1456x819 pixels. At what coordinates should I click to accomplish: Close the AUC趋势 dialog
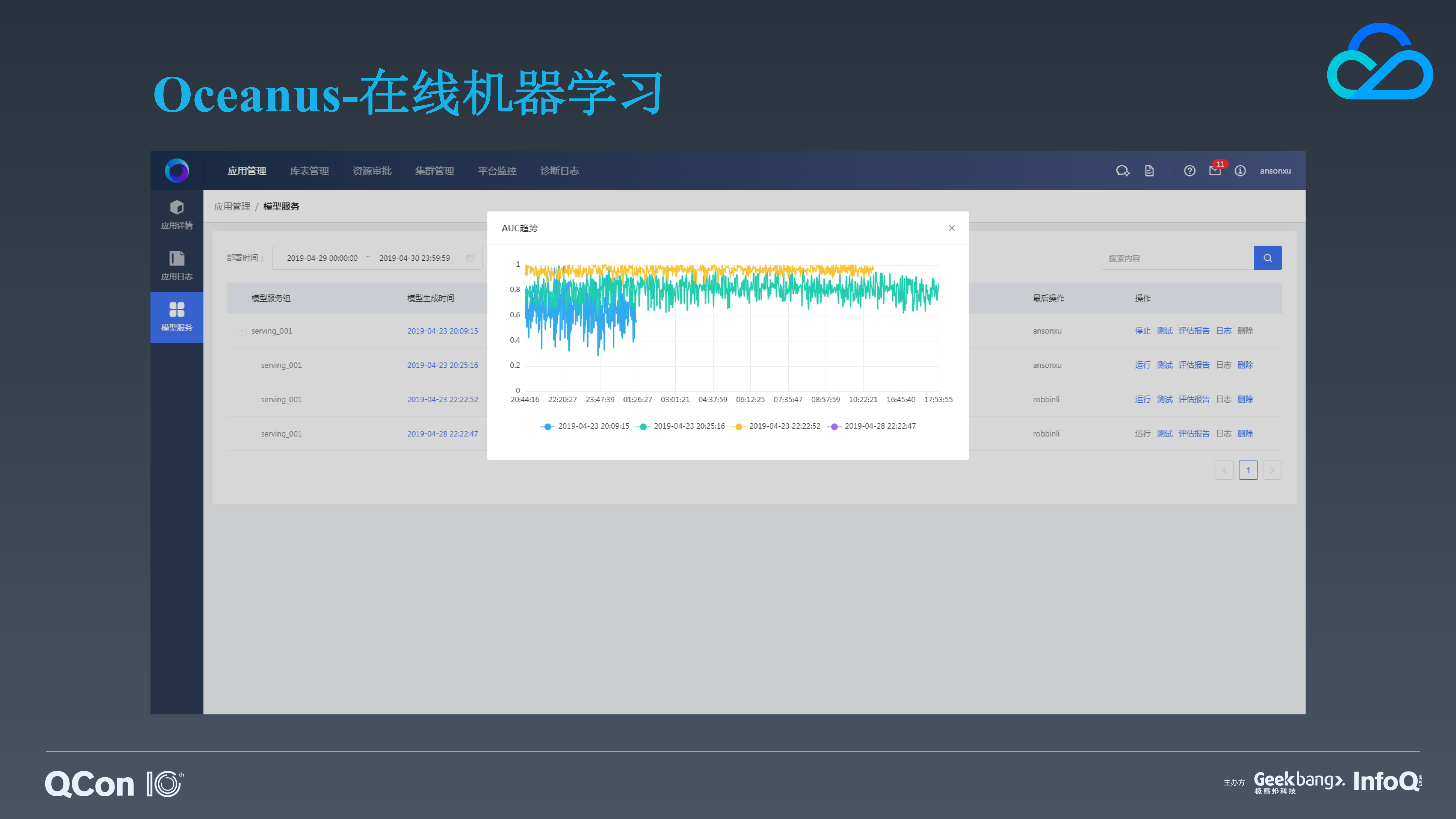click(952, 228)
